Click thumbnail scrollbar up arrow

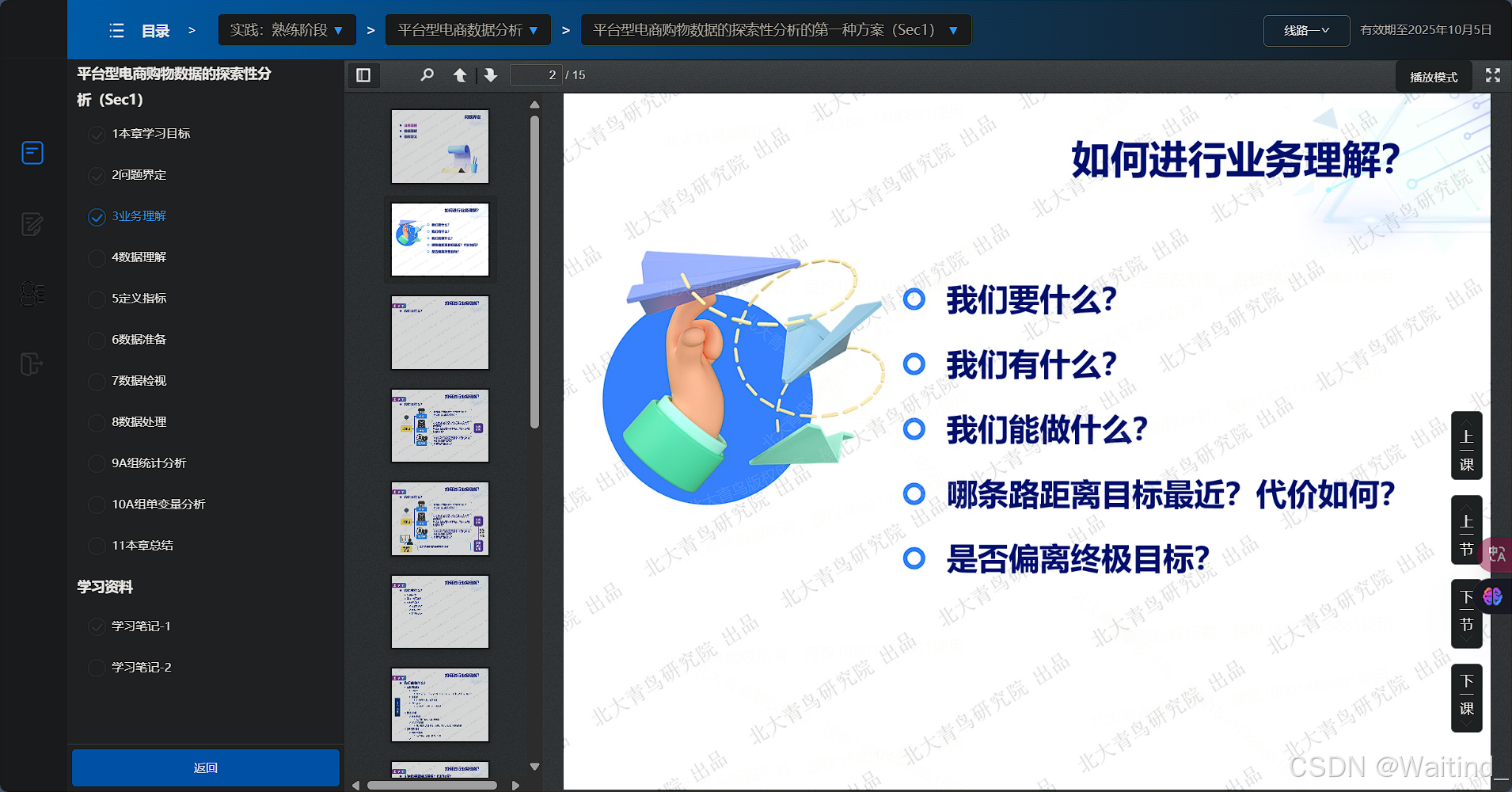pos(535,105)
